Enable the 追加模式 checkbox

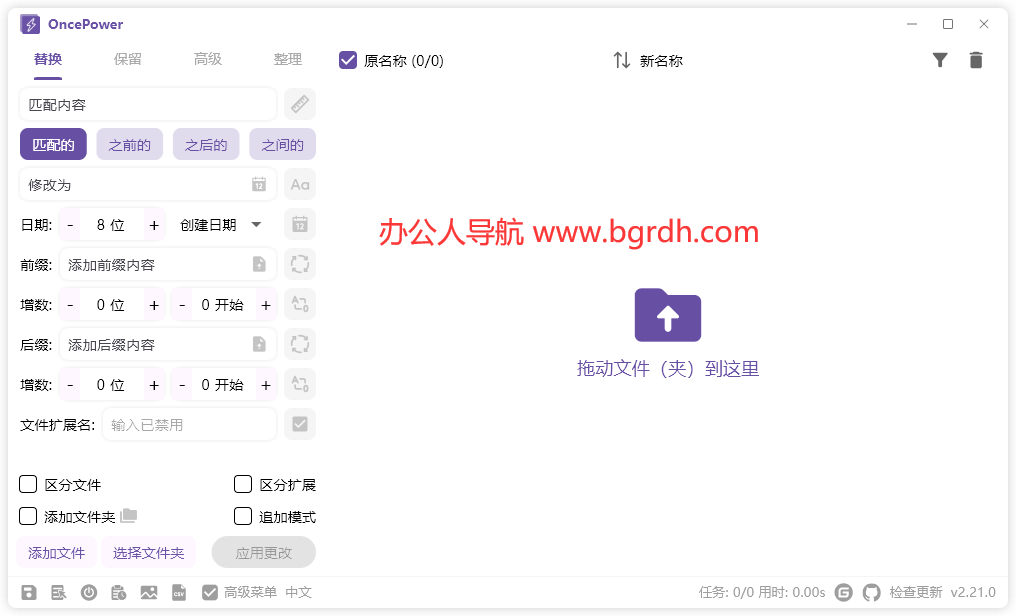coord(242,516)
